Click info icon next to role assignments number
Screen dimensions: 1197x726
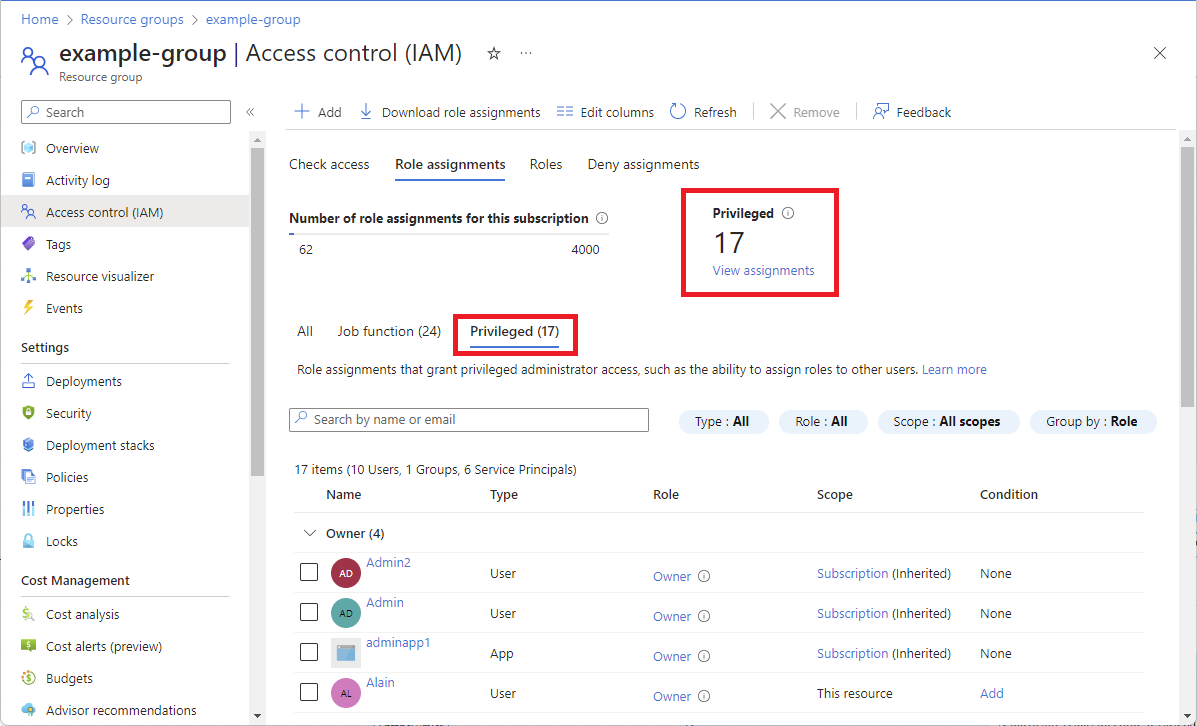(602, 218)
